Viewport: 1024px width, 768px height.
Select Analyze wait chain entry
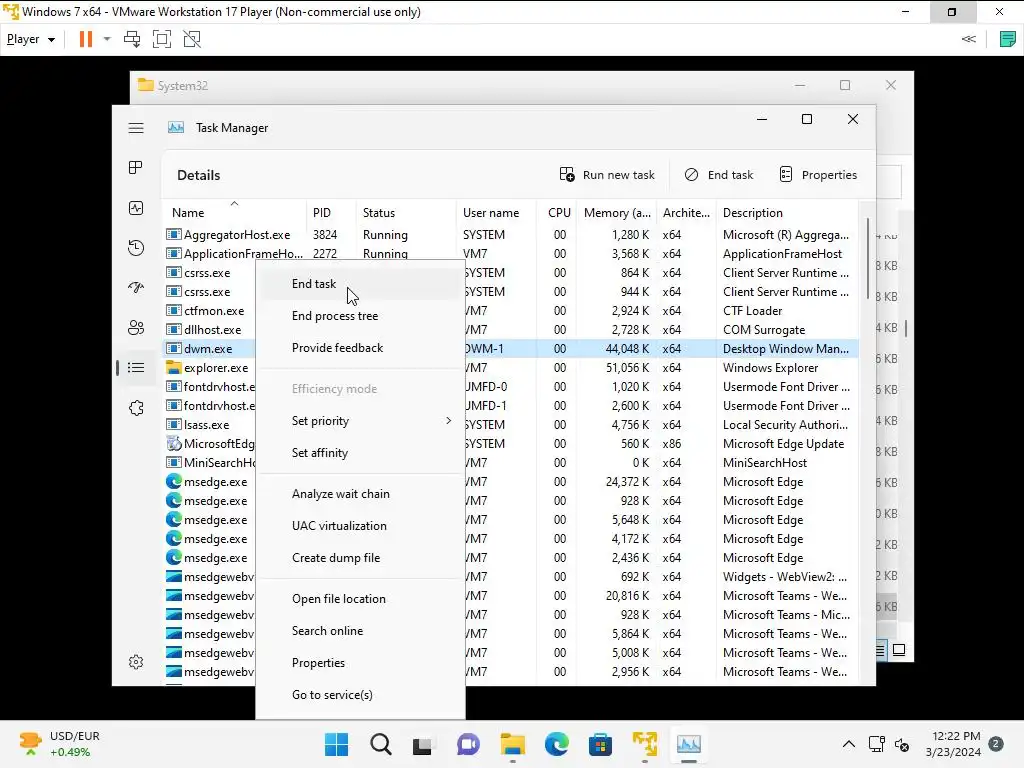click(x=360, y=494)
